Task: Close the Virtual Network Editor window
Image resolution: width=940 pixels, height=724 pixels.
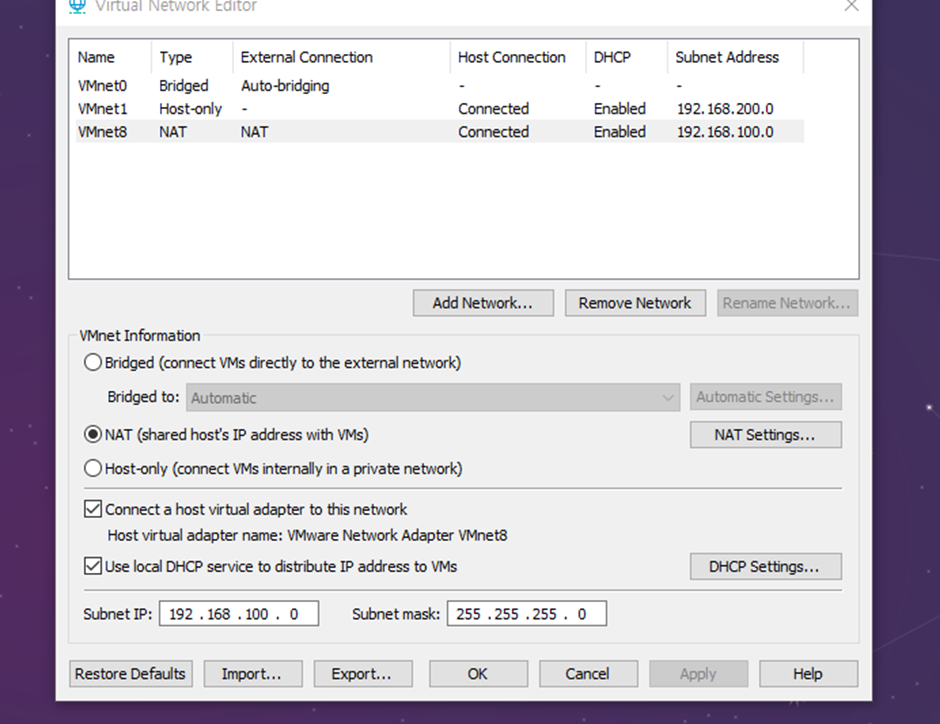Action: pos(851,6)
